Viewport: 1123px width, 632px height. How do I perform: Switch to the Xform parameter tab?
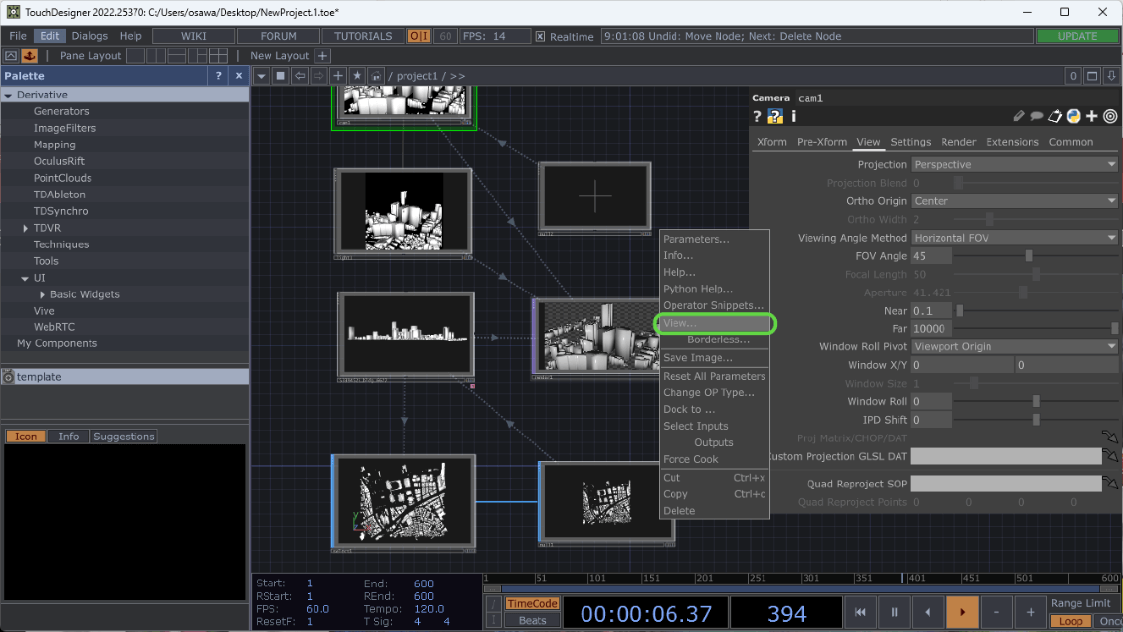[771, 142]
